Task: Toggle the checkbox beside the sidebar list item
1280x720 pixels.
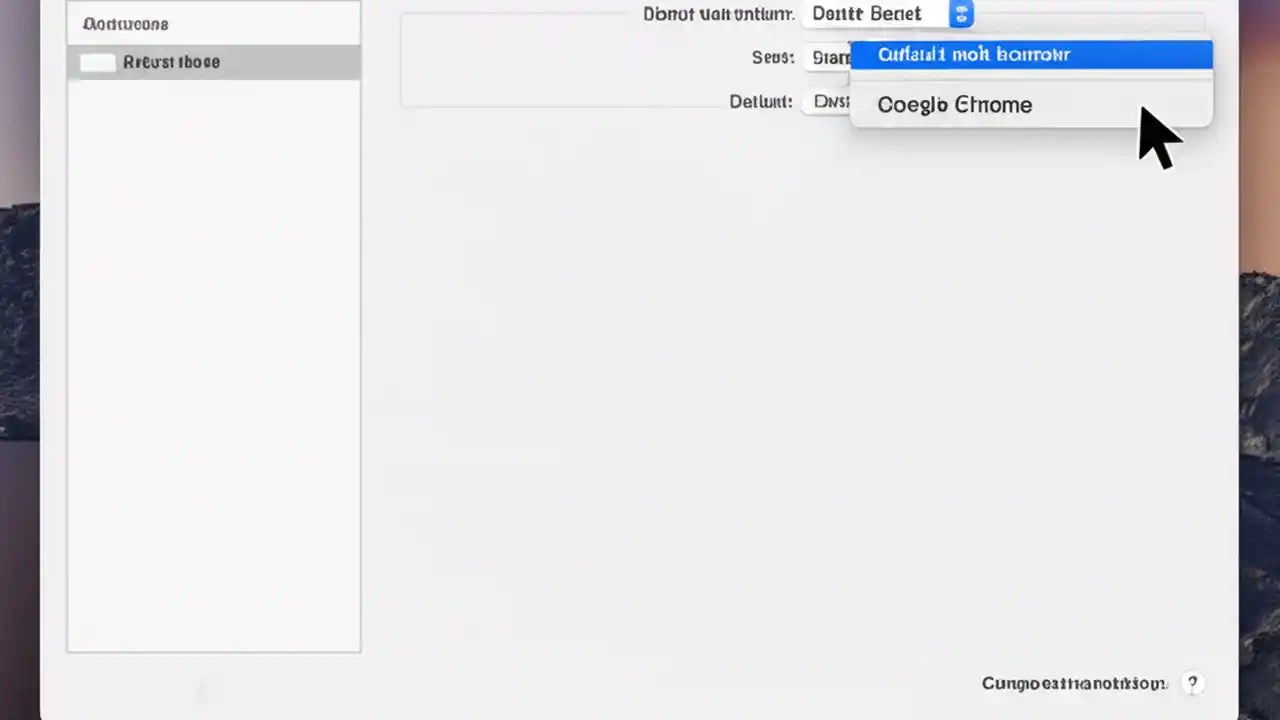Action: pyautogui.click(x=97, y=61)
